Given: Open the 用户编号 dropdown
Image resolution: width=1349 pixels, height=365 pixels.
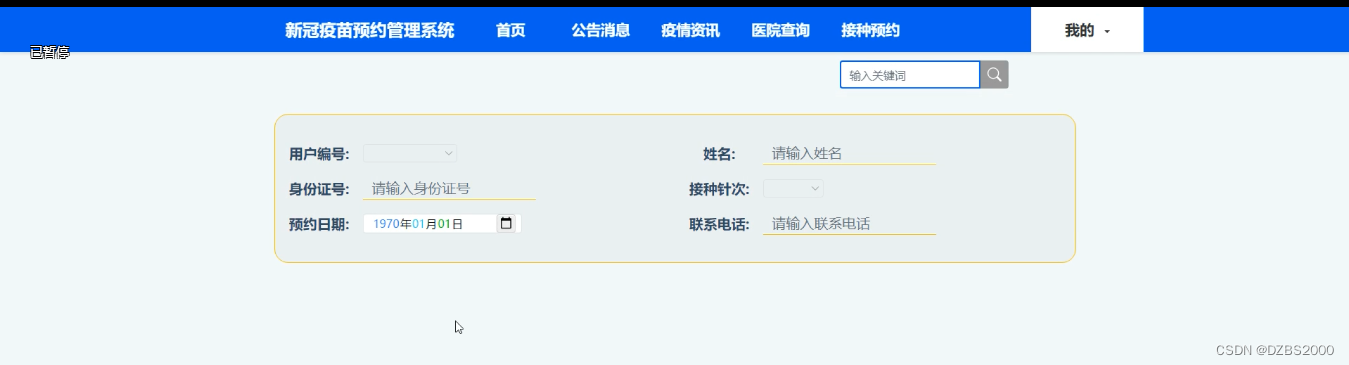Looking at the screenshot, I should click(x=410, y=153).
